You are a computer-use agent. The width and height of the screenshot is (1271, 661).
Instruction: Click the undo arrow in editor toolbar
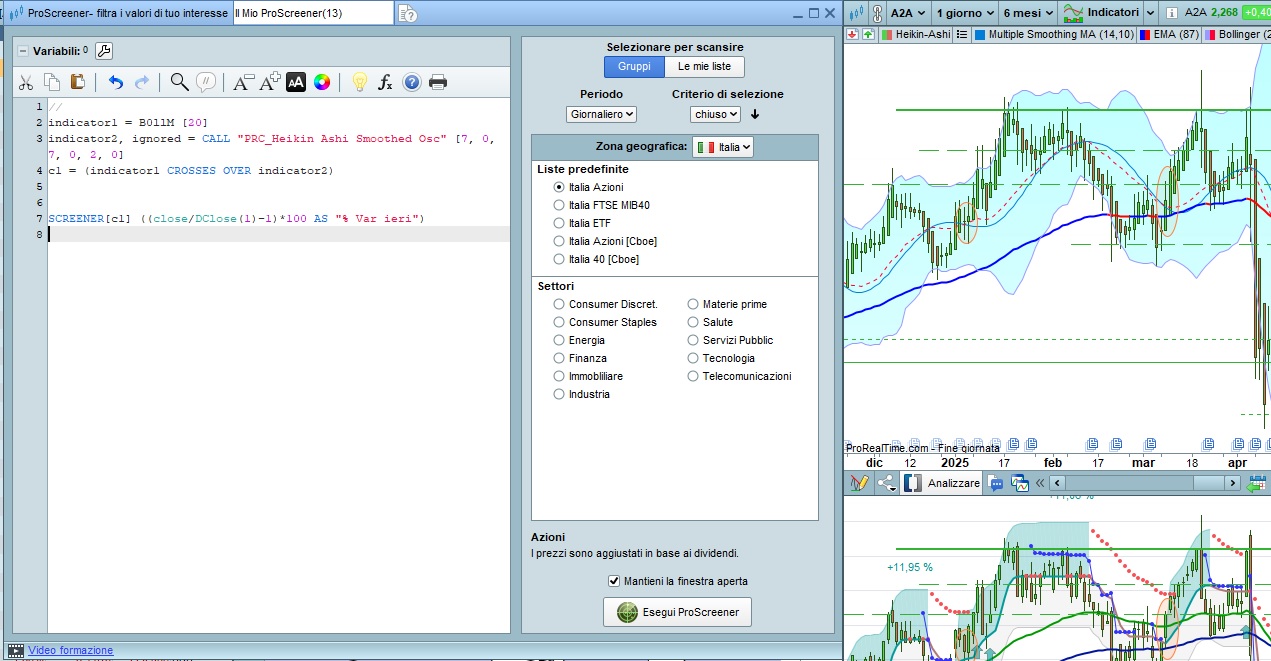click(x=116, y=82)
